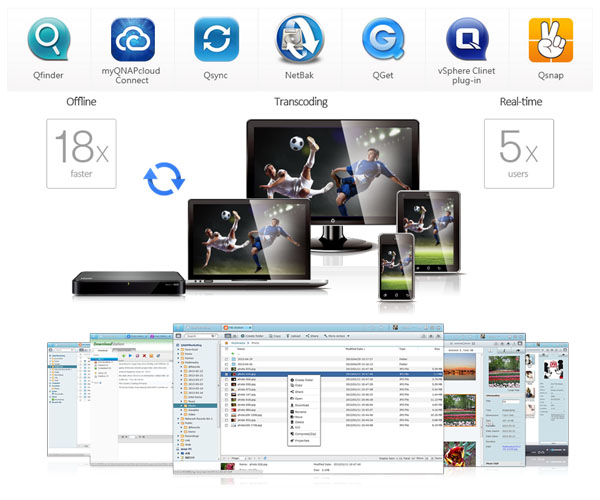Tick the select-all checkbox in file list header
600x500 pixels.
(227, 349)
